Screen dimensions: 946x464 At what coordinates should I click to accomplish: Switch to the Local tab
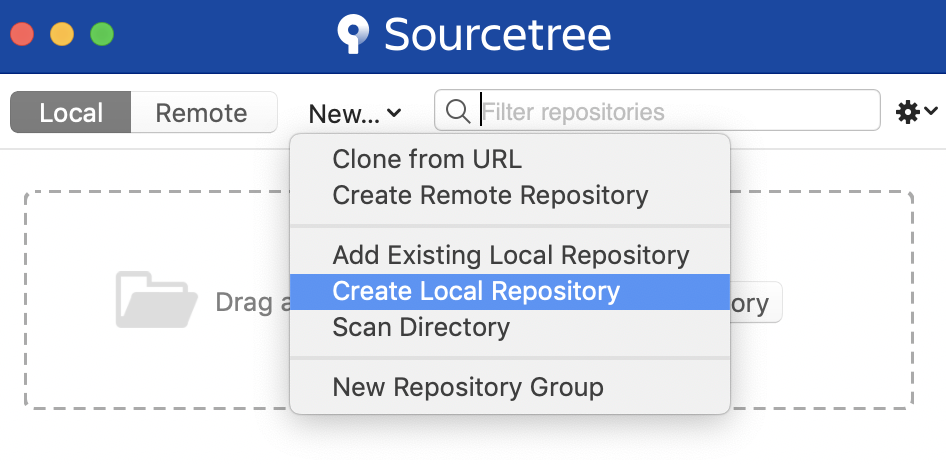click(71, 112)
